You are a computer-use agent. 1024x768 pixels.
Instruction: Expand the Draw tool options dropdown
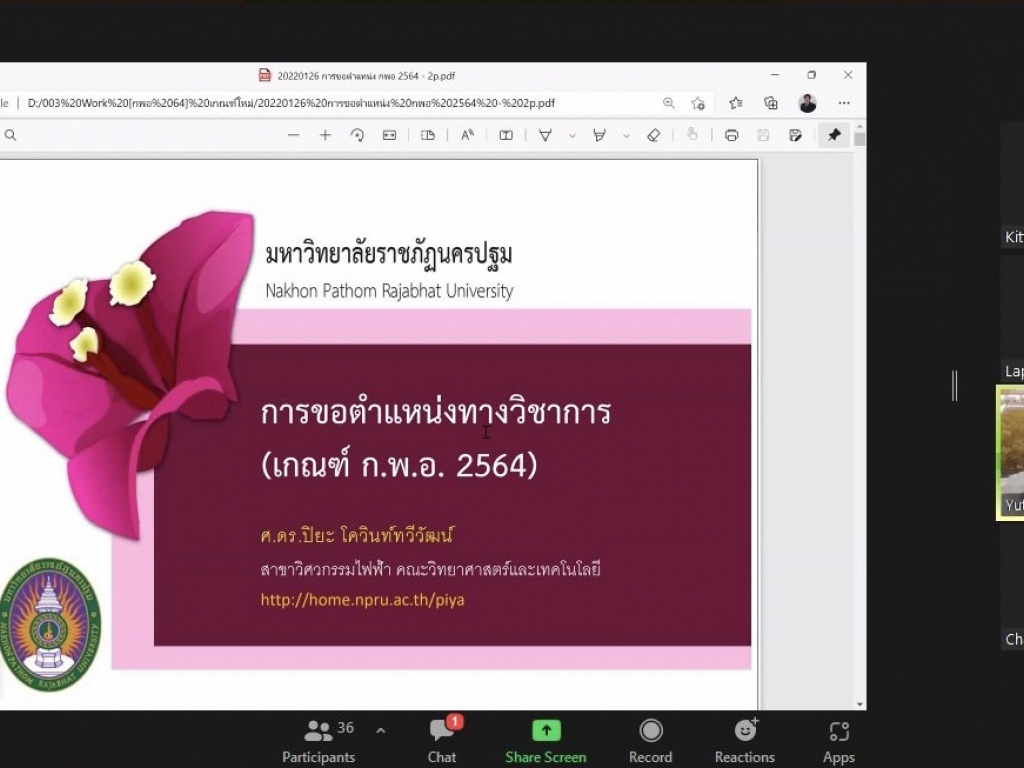[x=572, y=135]
